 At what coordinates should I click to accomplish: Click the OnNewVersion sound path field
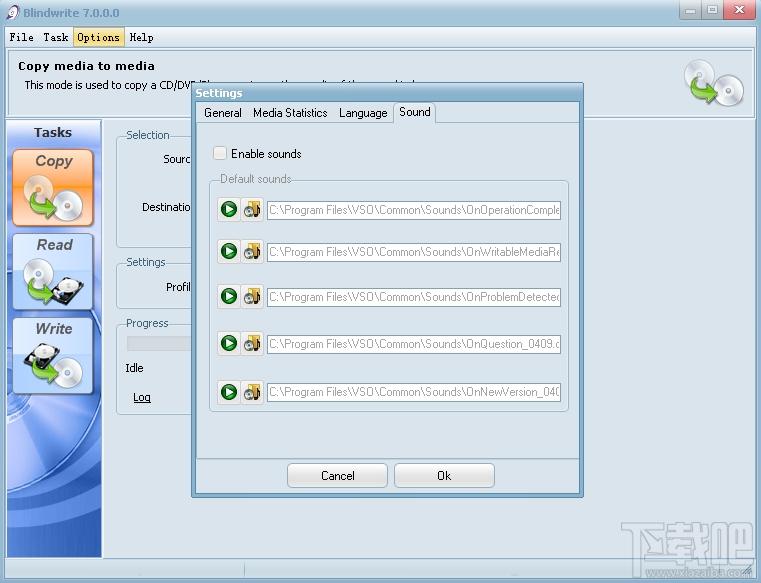click(414, 392)
